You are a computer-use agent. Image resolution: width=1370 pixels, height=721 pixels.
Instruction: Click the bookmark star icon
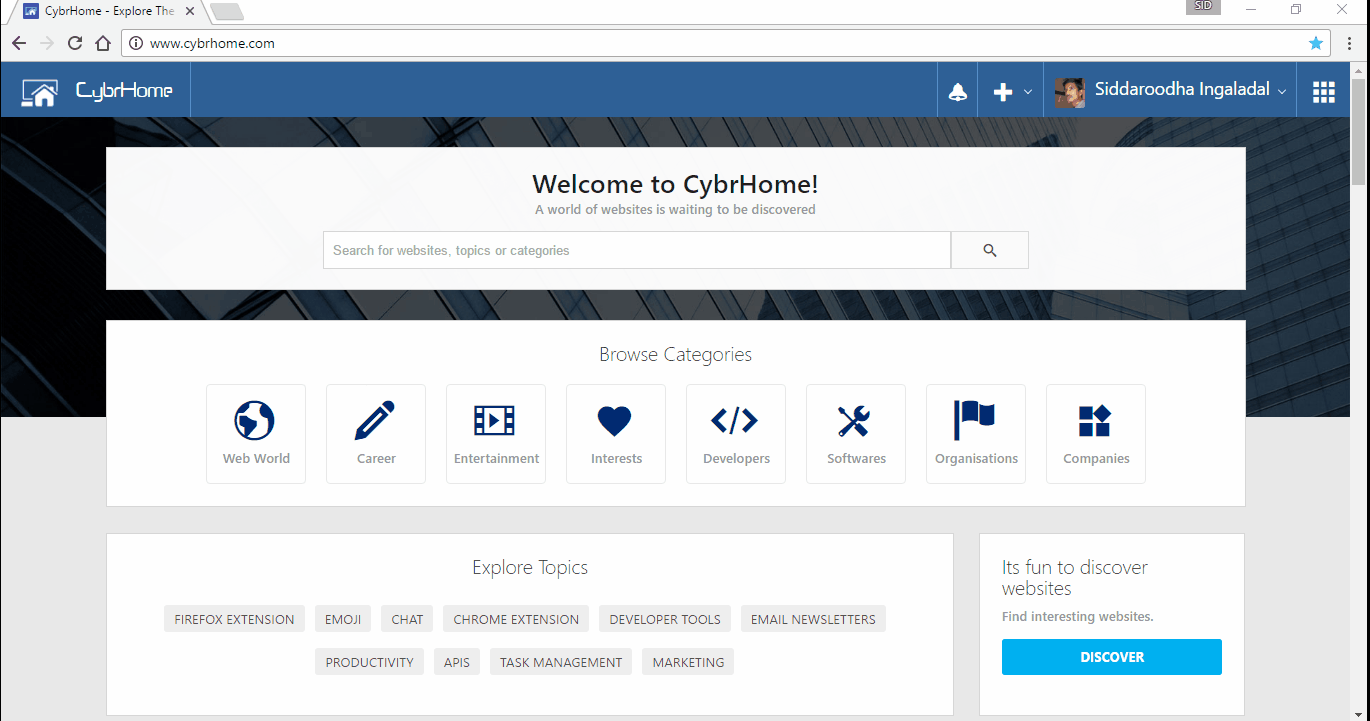click(1316, 43)
